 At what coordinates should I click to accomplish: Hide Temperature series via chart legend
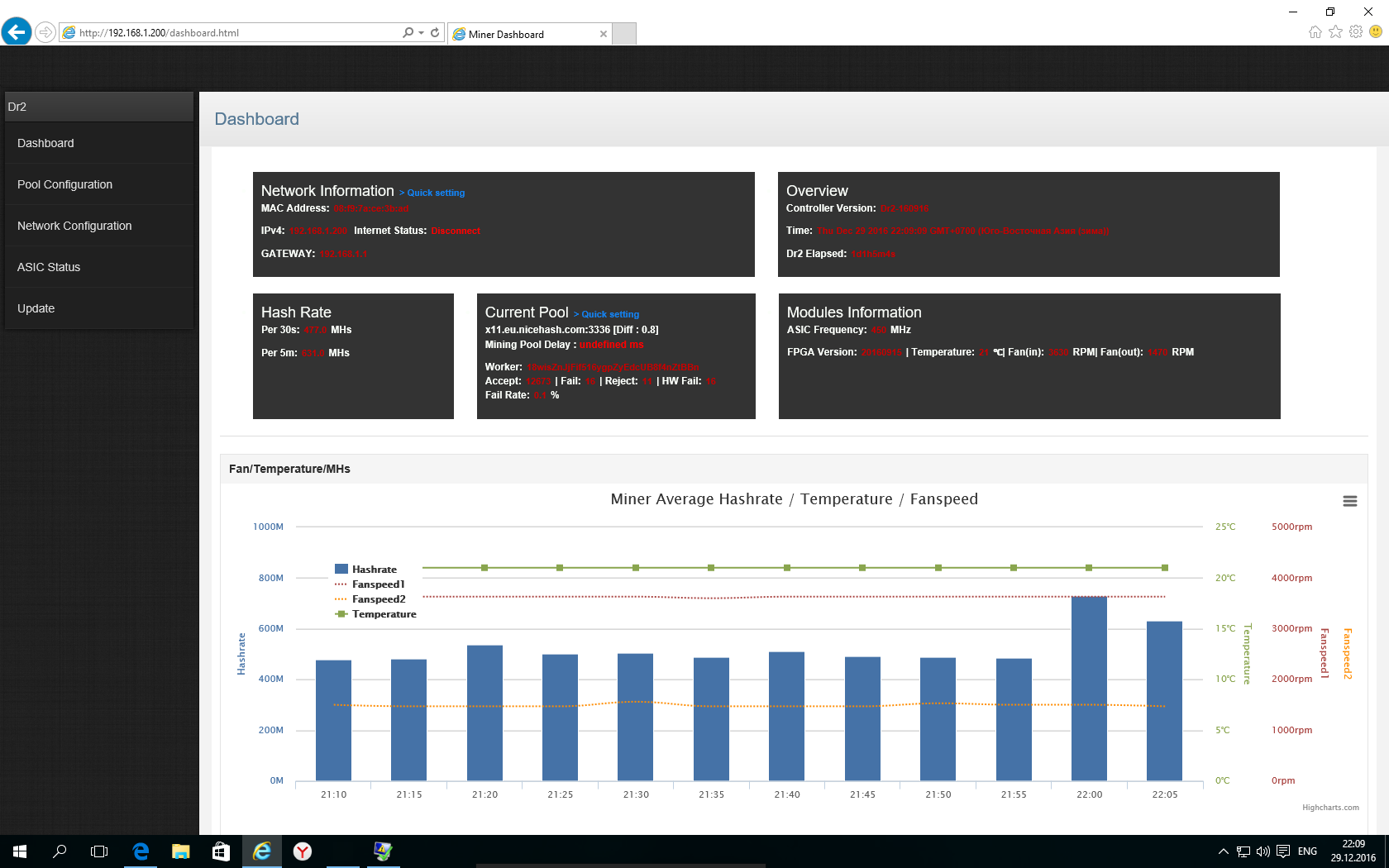click(x=384, y=614)
